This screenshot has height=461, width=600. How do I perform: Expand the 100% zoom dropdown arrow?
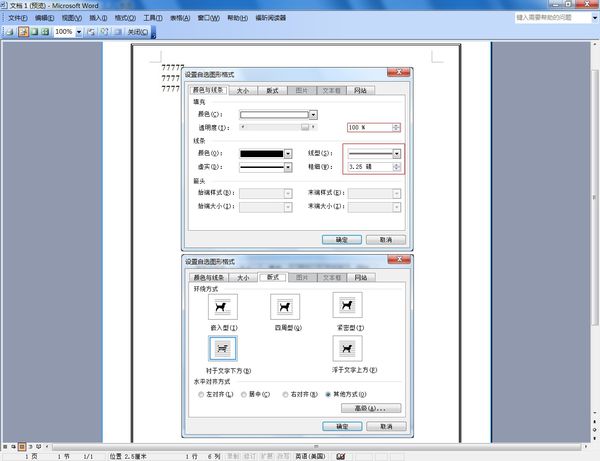point(79,32)
